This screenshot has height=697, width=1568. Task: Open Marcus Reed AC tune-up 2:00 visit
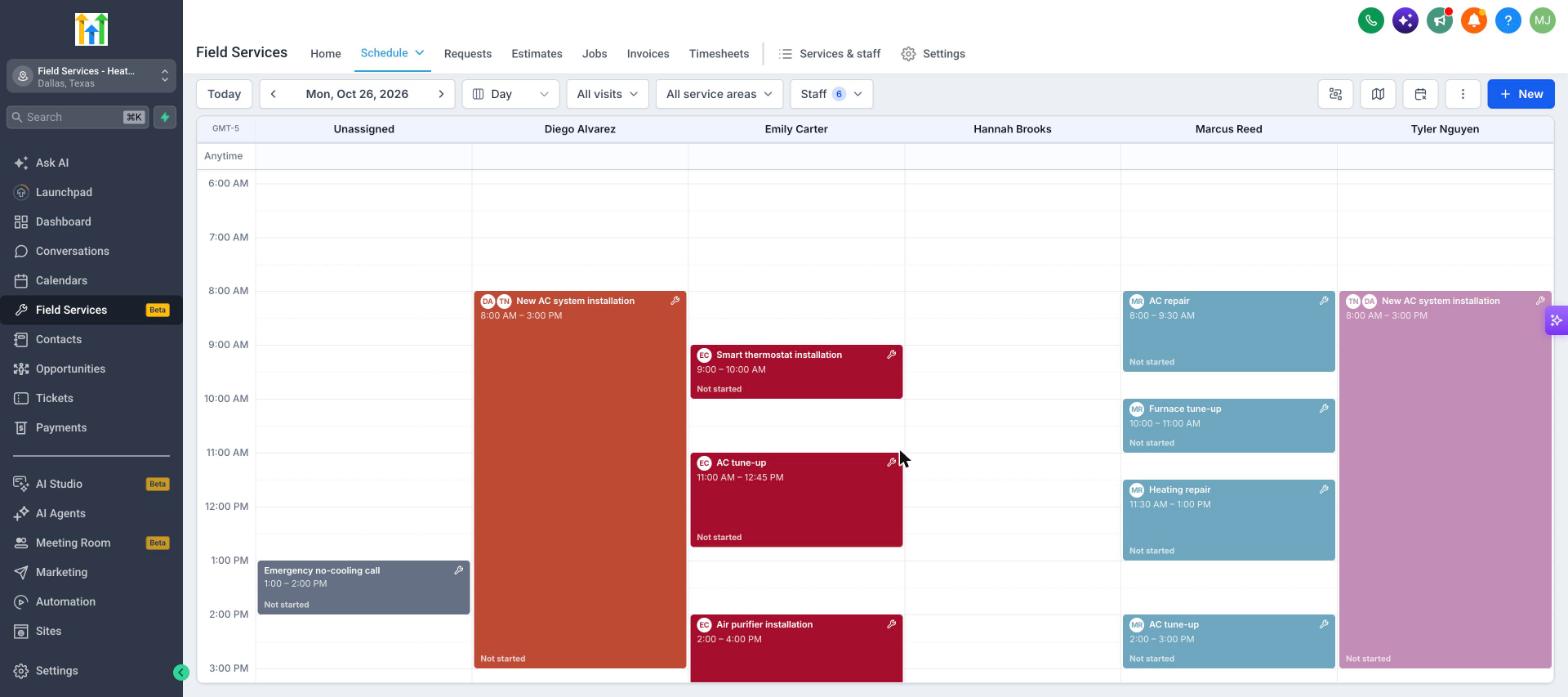[x=1228, y=642]
